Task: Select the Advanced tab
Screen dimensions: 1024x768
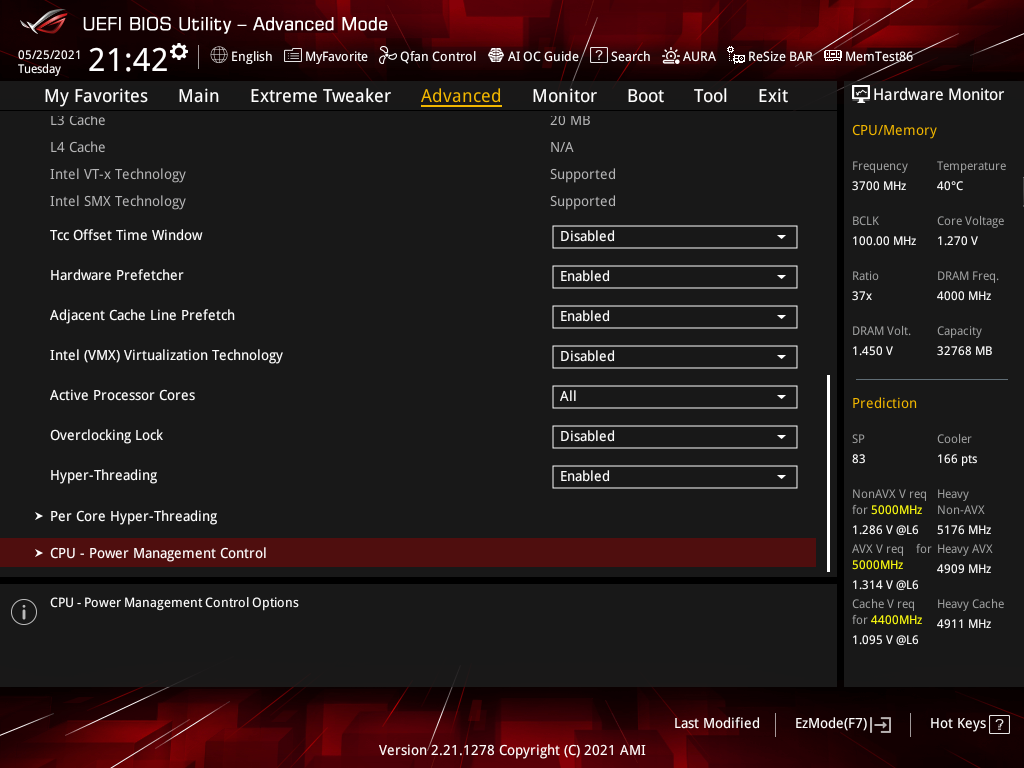Action: (461, 96)
